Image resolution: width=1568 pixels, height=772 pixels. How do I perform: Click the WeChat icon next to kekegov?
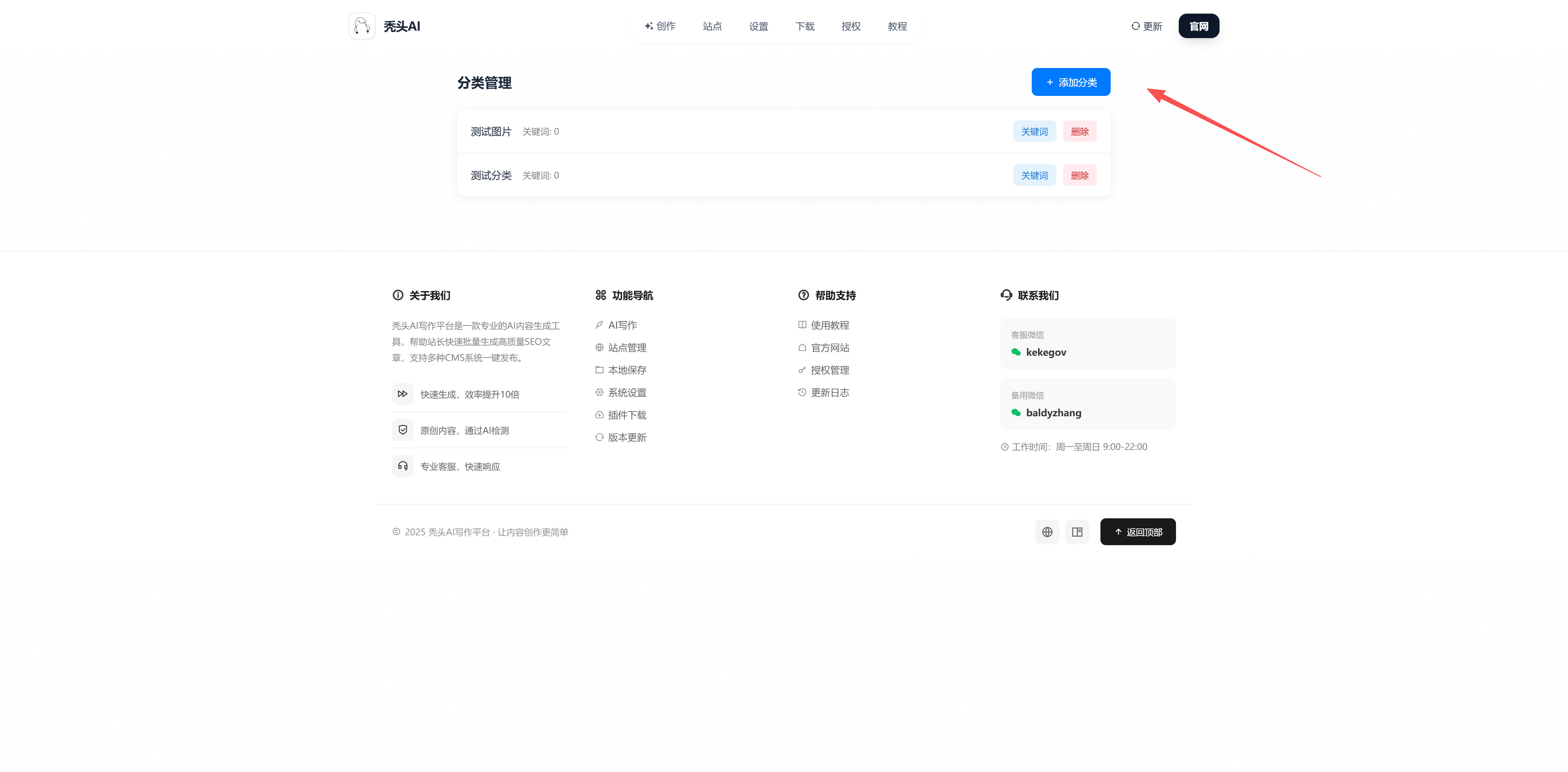coord(1015,352)
